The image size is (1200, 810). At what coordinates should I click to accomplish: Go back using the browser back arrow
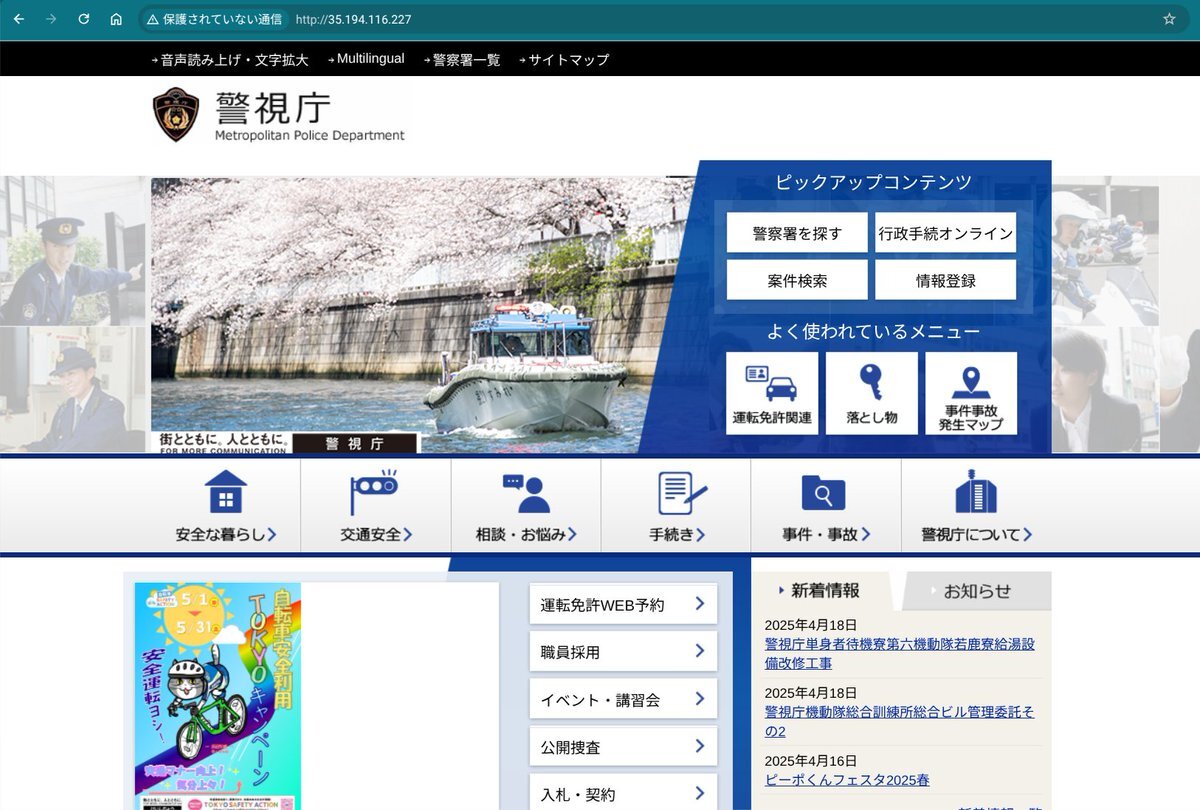[x=19, y=19]
